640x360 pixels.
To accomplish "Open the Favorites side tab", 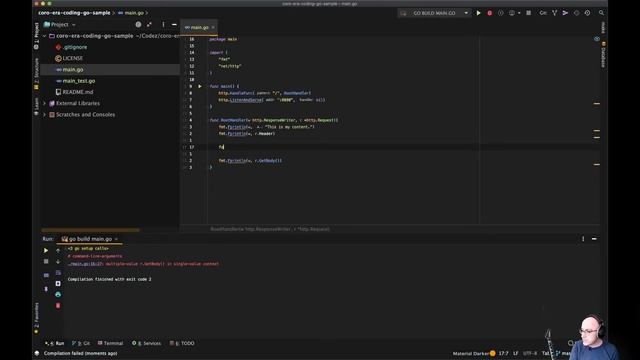I will (36, 318).
